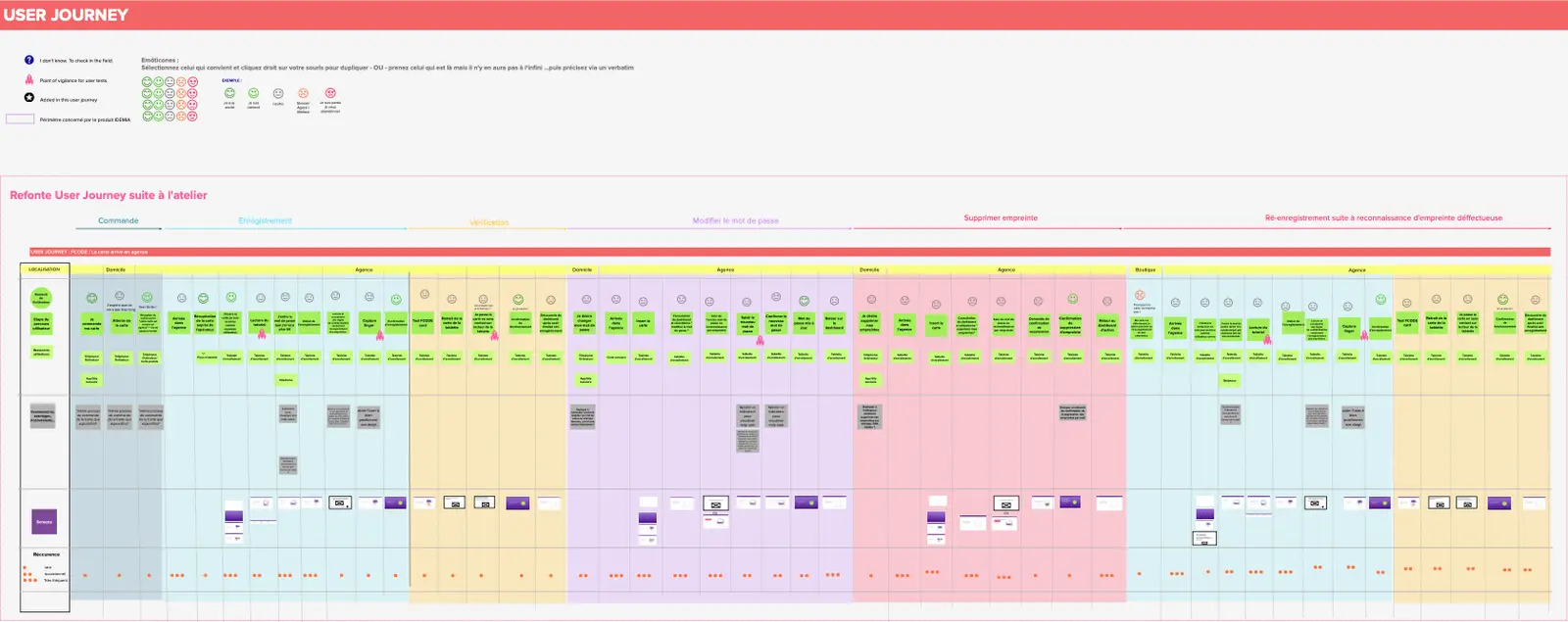Click the pink rocket vigilance legend icon
This screenshot has height=622, width=1568.
pos(29,79)
